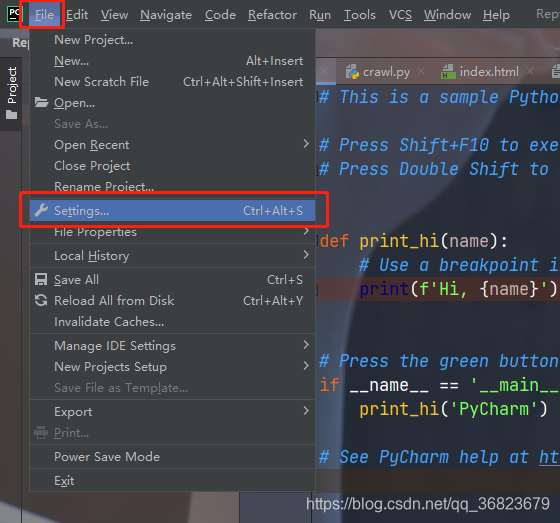
Task: Close the index.html editor tab
Action: pyautogui.click(x=530, y=71)
